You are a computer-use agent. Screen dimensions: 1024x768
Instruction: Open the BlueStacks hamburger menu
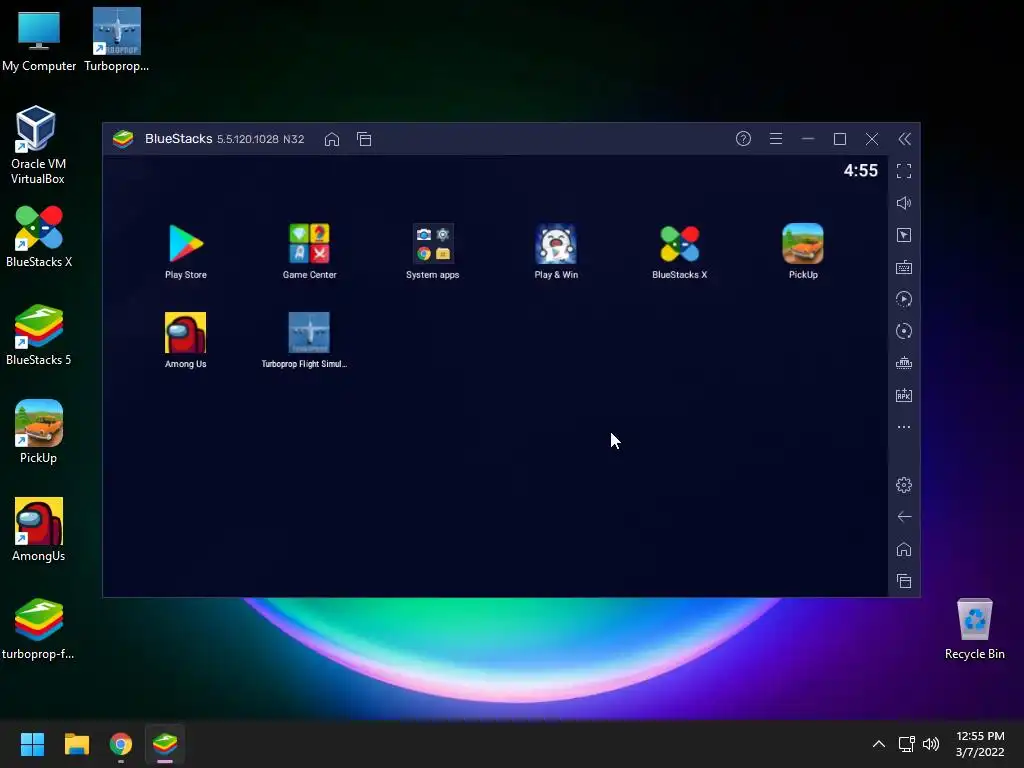click(776, 139)
